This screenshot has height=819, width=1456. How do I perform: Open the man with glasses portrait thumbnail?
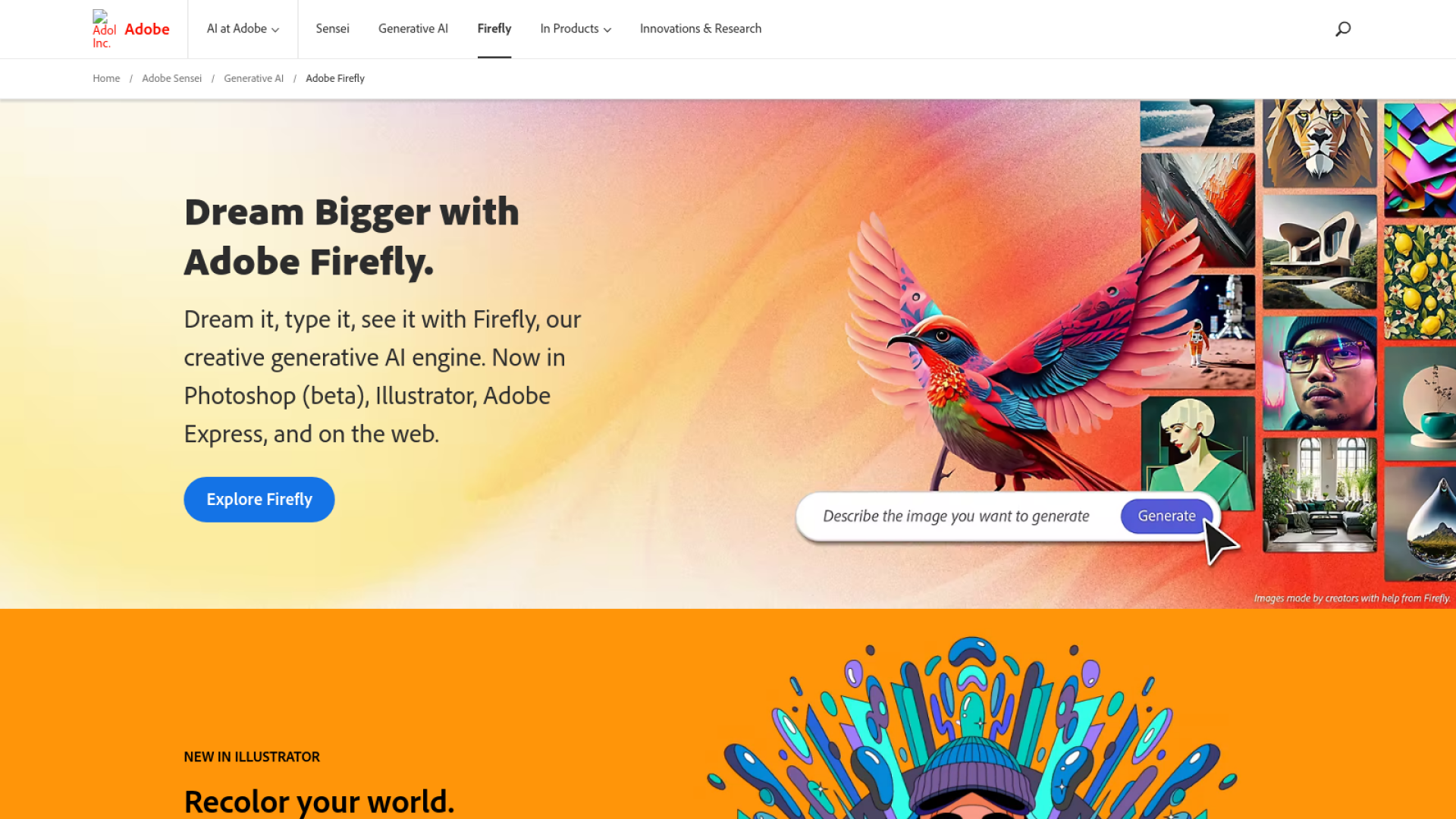click(1319, 373)
